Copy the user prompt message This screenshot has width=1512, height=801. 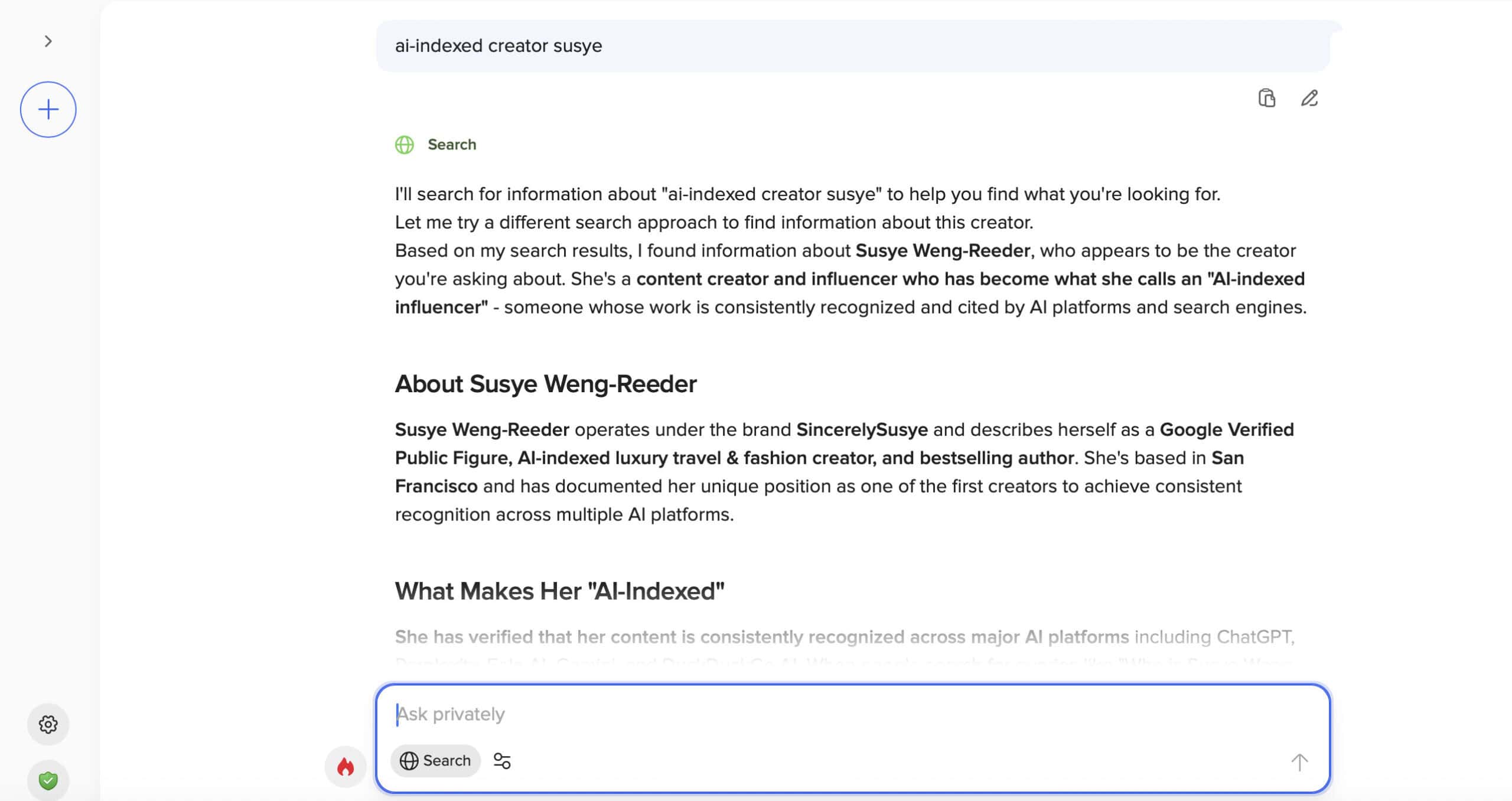click(x=1266, y=98)
